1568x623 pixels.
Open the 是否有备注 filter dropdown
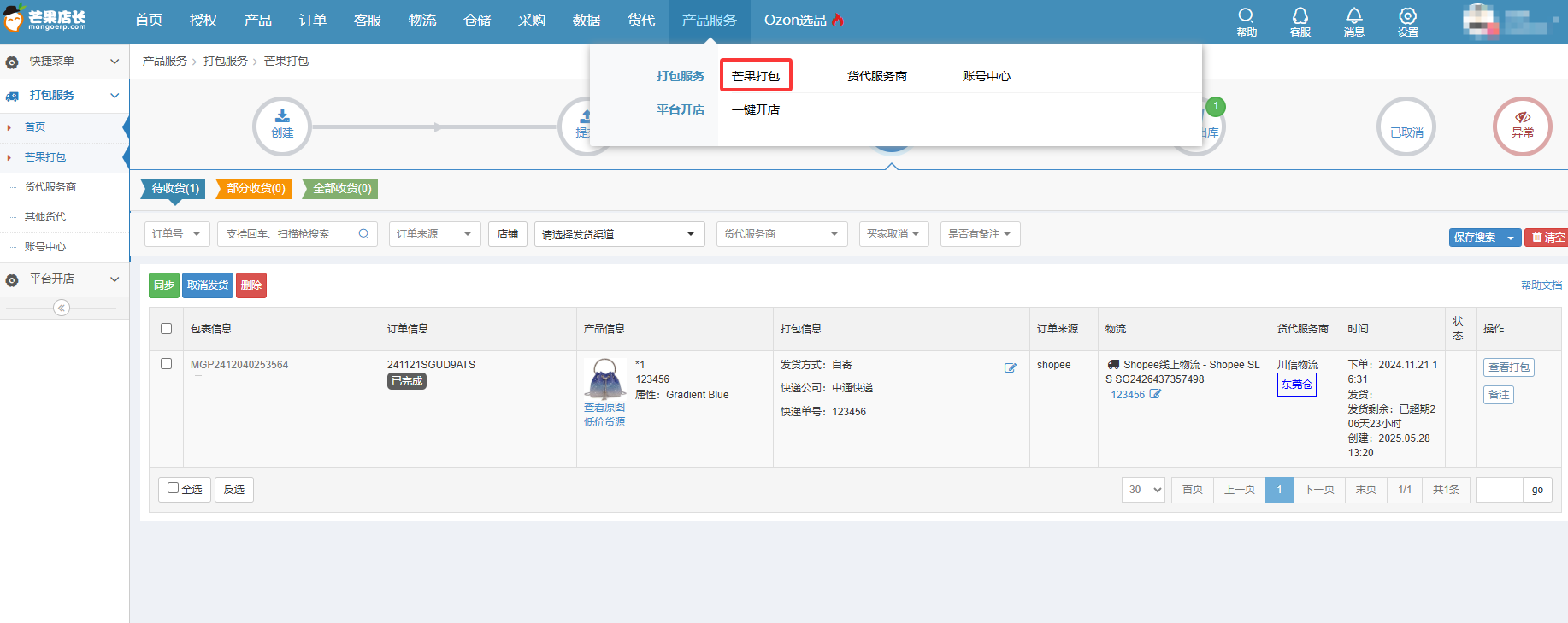click(980, 234)
